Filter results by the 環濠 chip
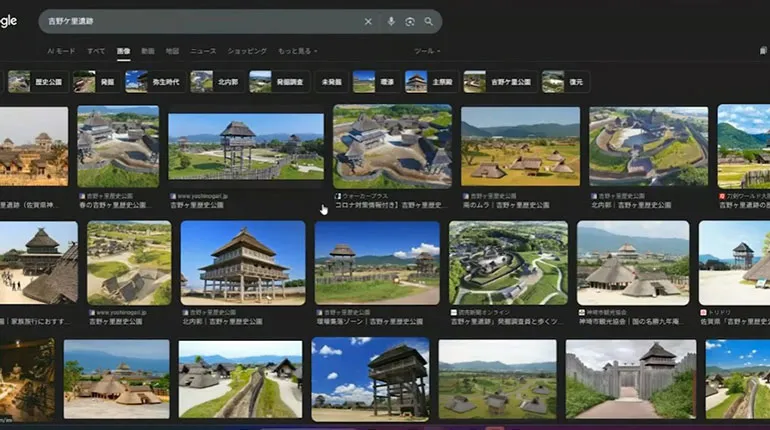 (376, 82)
